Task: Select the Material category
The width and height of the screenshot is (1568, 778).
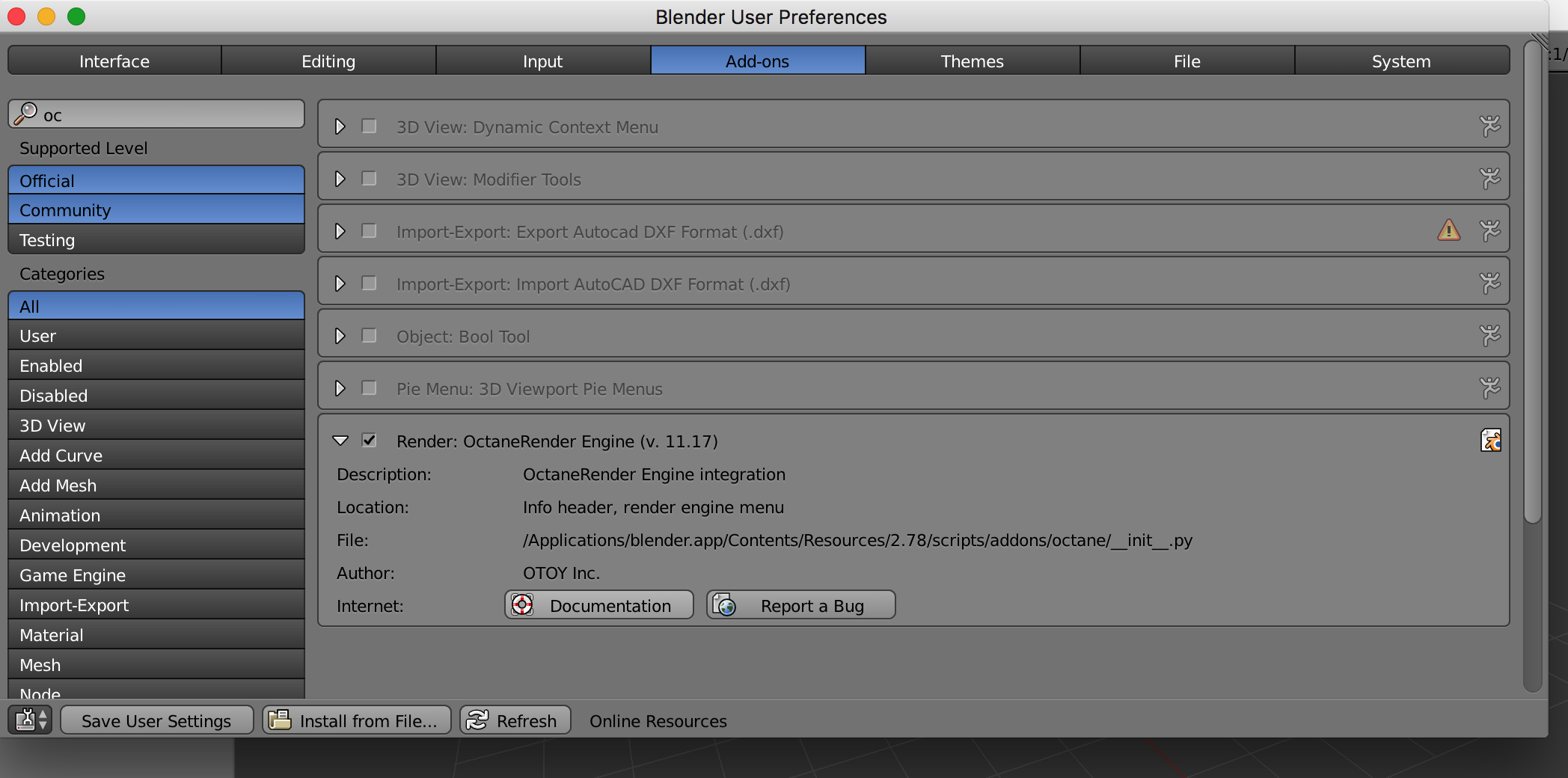Action: (x=156, y=635)
